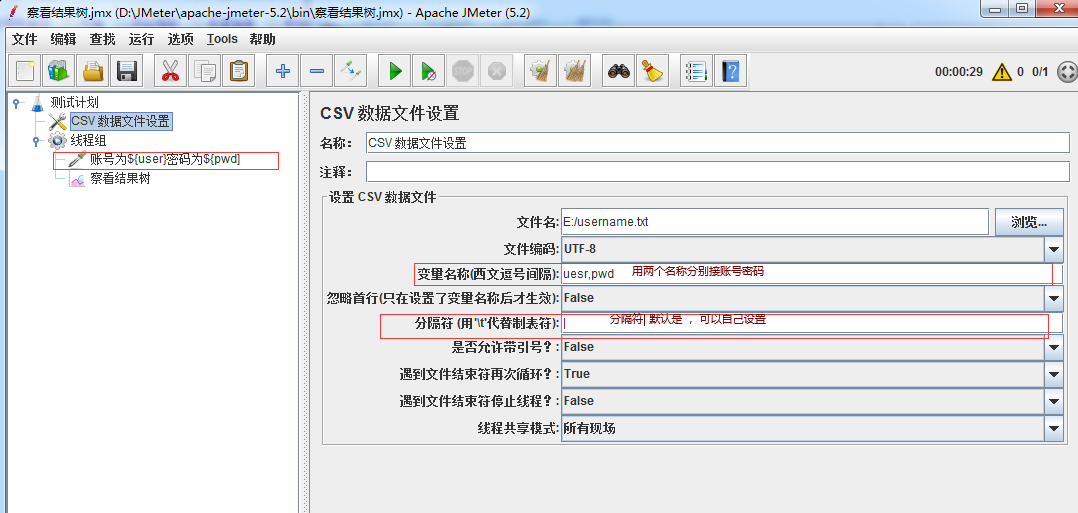Open the 线程共享模式 dropdown
1078x513 pixels.
coord(1054,428)
